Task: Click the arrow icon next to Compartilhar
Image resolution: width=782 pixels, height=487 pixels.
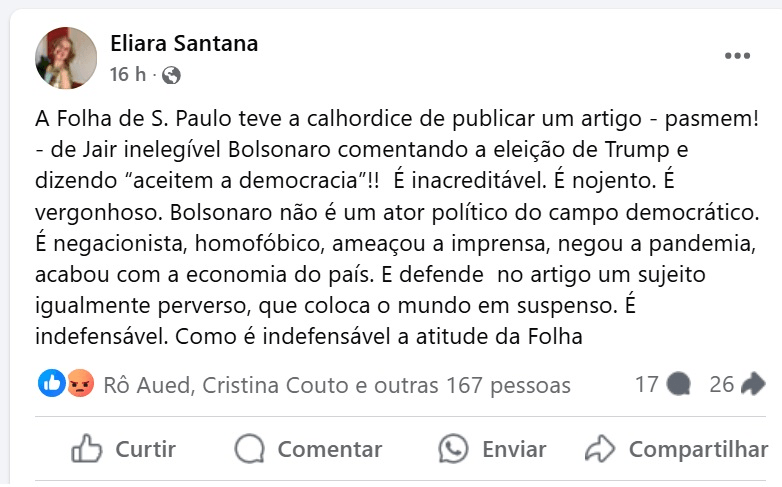Action: click(600, 449)
